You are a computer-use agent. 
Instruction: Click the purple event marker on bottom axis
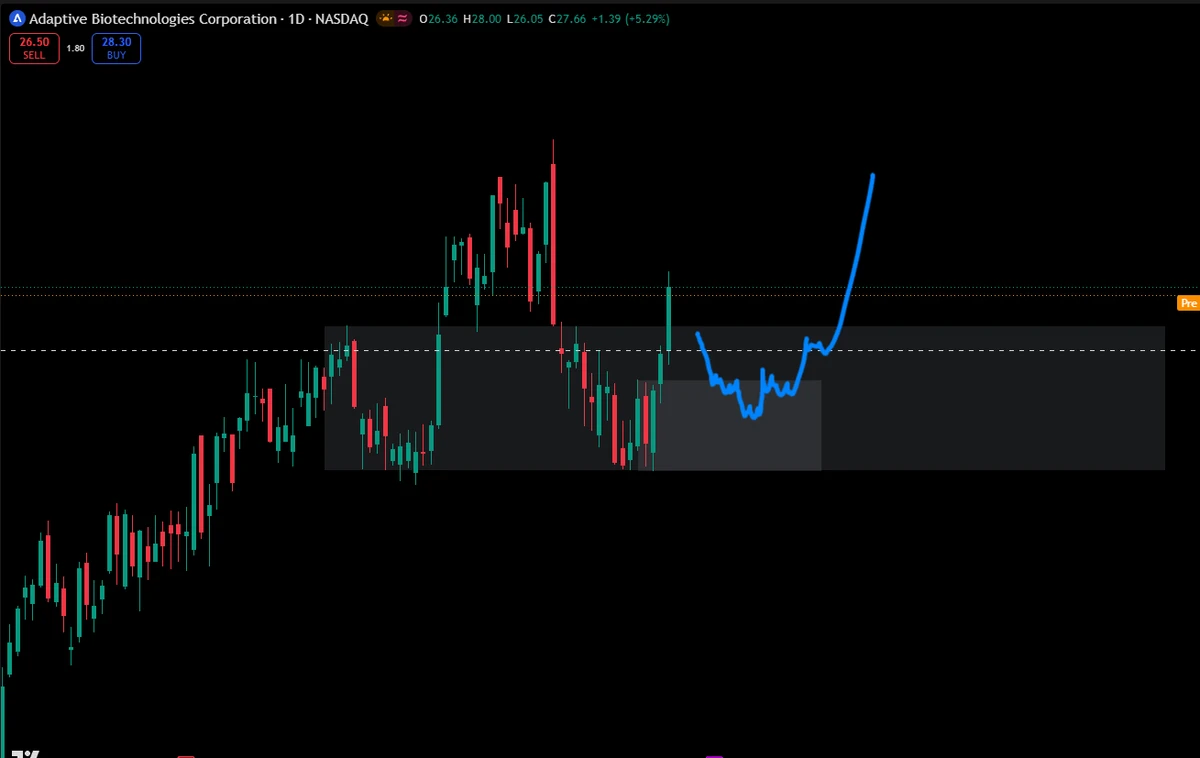pyautogui.click(x=714, y=756)
